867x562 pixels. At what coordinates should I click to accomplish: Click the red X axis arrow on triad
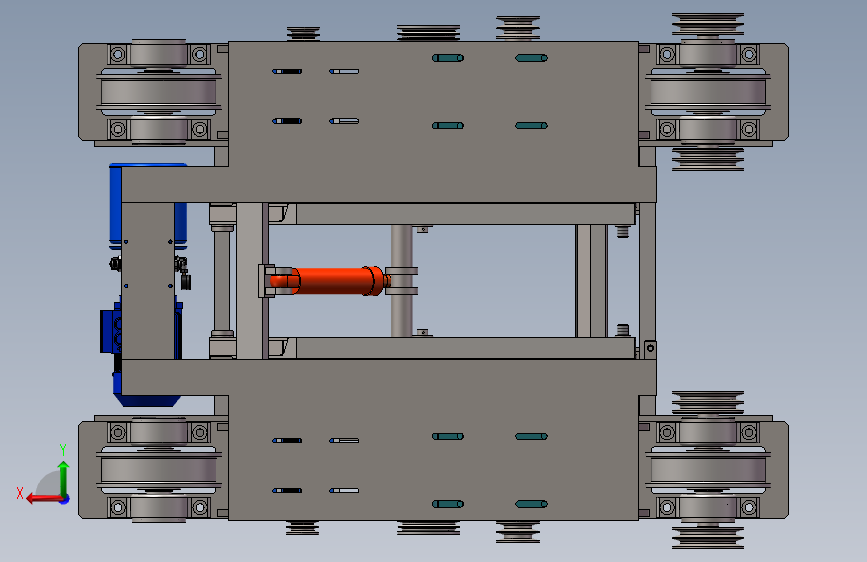tap(44, 499)
